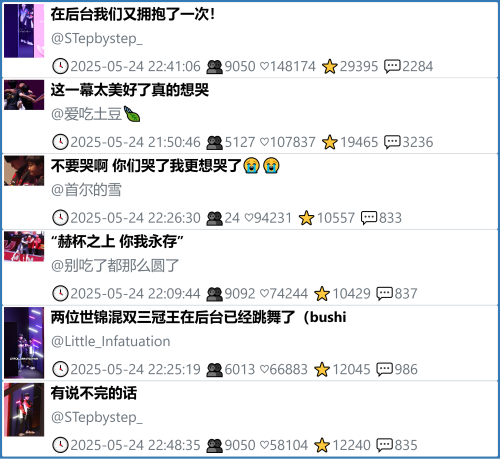Open the '有说不完的话' post title

[x=94, y=393]
